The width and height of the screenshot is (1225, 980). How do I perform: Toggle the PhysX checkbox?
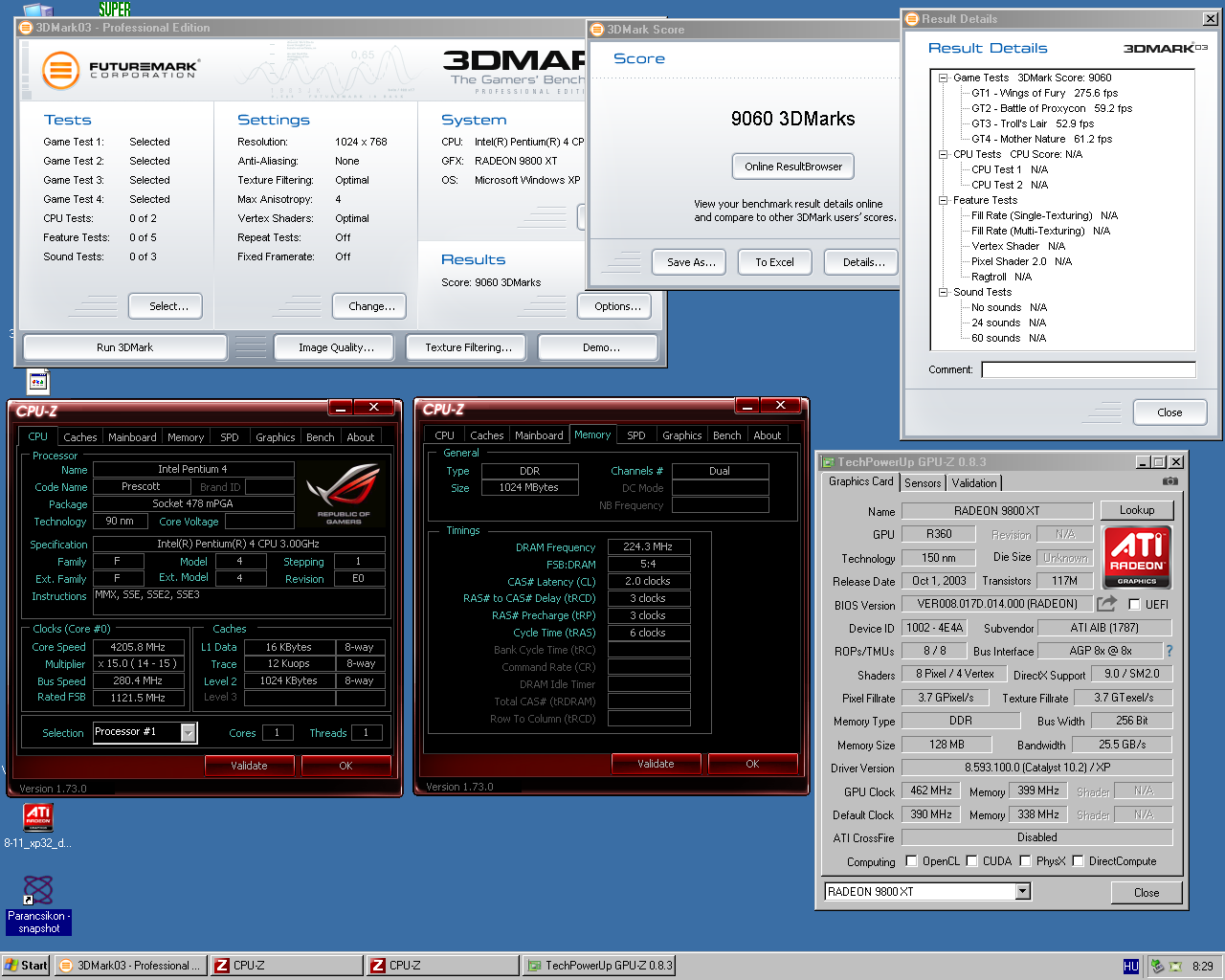1025,861
